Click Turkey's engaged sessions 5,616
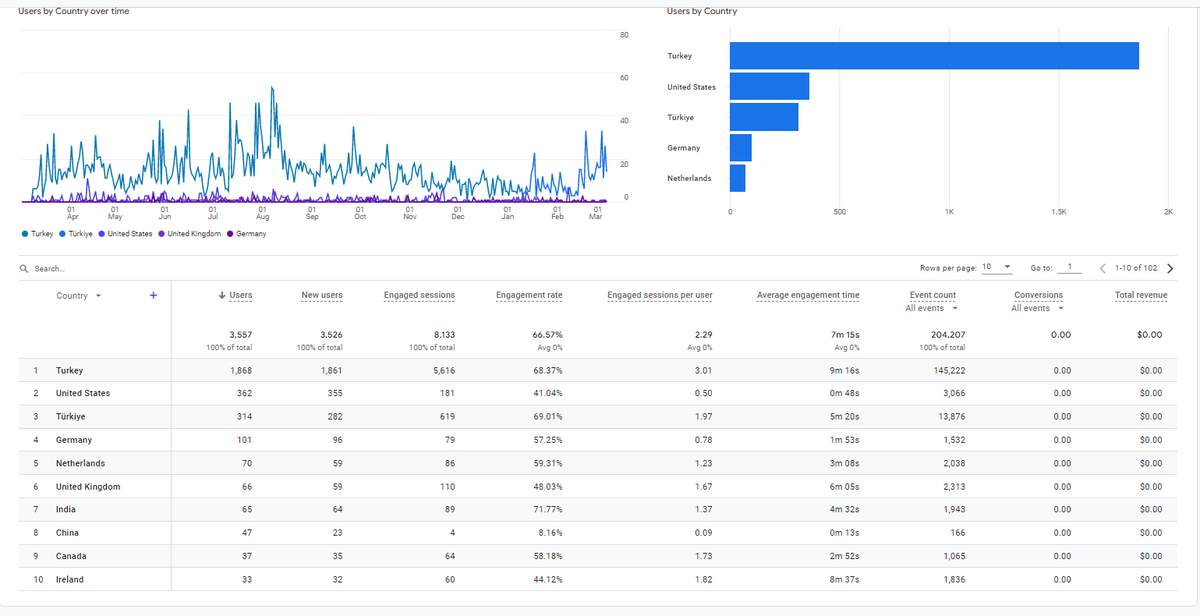 [442, 370]
